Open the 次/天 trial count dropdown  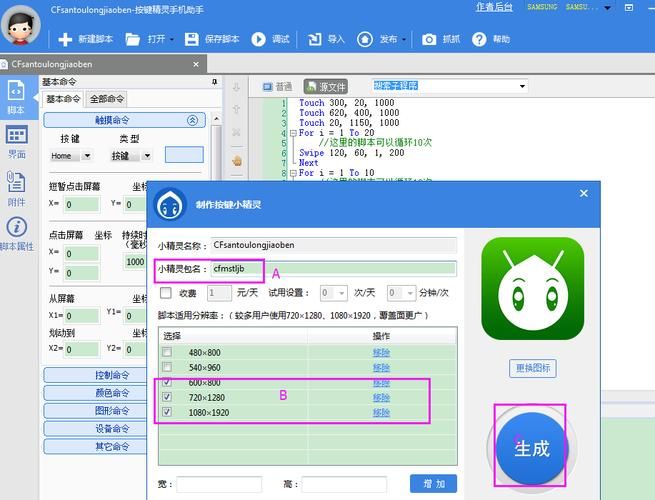342,293
